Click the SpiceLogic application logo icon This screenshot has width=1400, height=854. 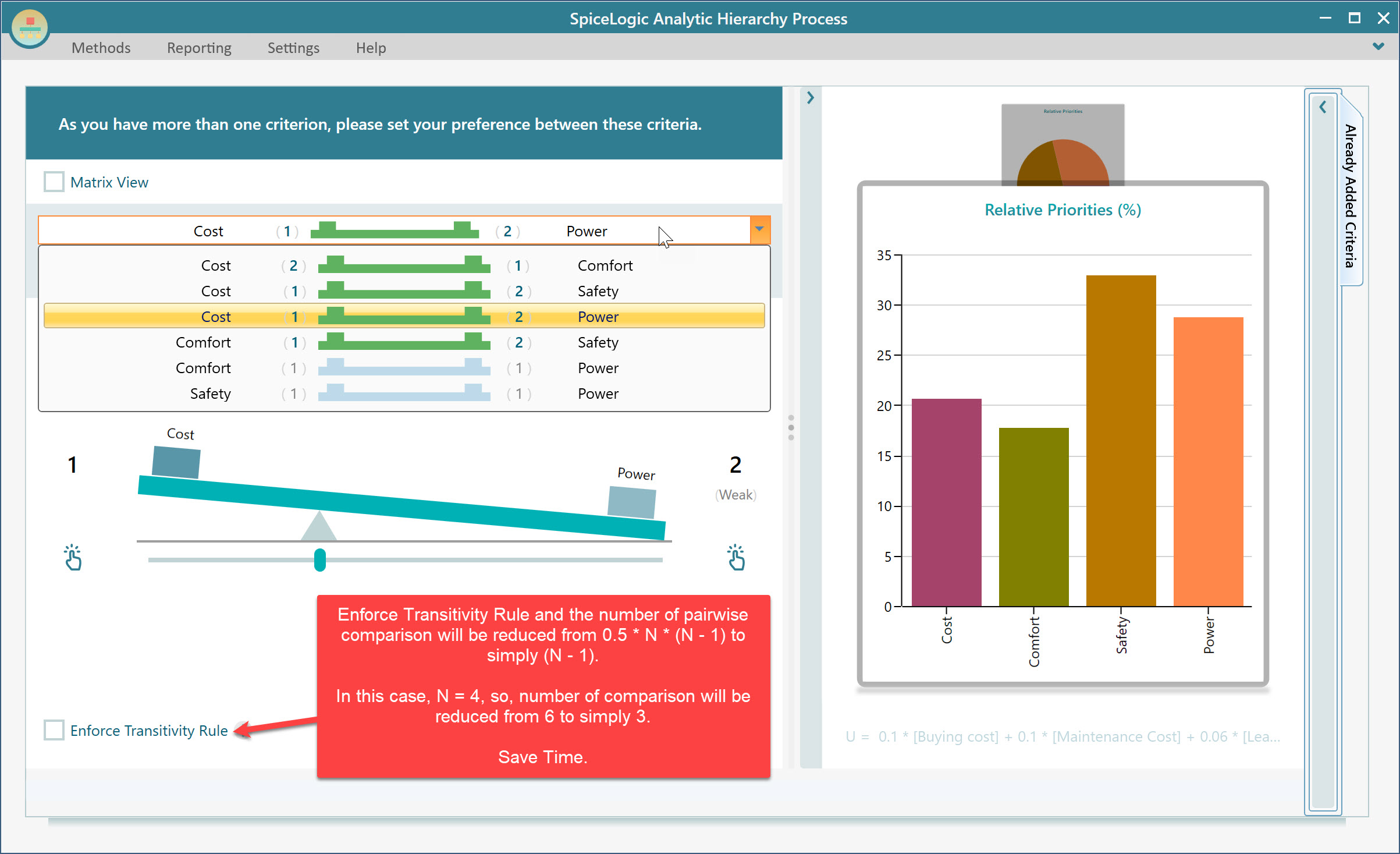click(30, 29)
